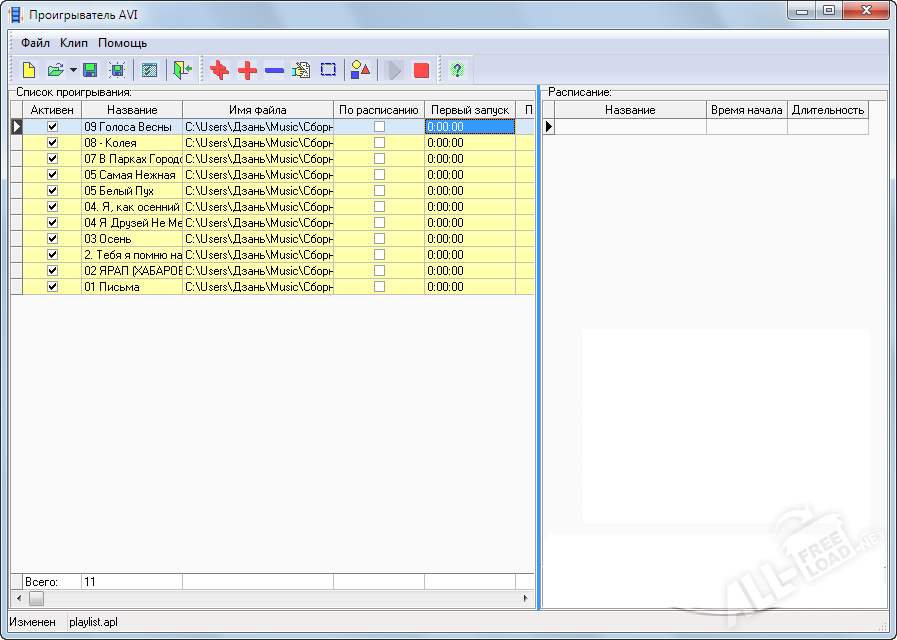Open the Помощь menu
897x640 pixels.
click(x=122, y=43)
